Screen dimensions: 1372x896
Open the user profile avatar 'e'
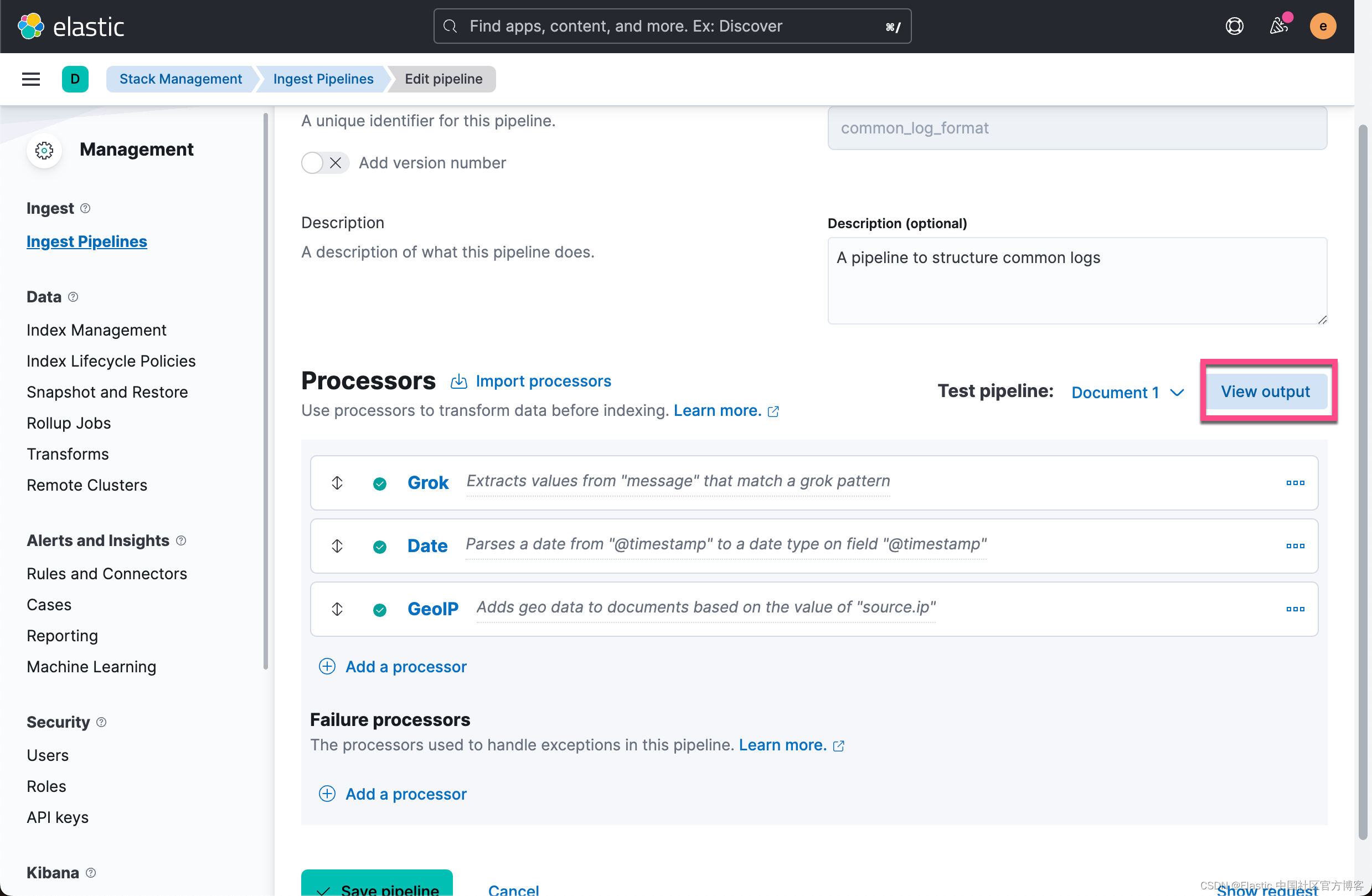coord(1323,26)
